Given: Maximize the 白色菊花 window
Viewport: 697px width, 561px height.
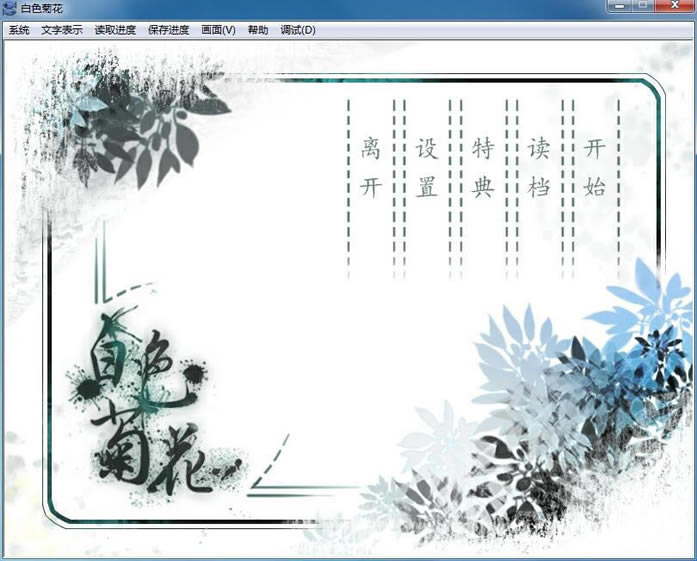Looking at the screenshot, I should click(x=643, y=6).
